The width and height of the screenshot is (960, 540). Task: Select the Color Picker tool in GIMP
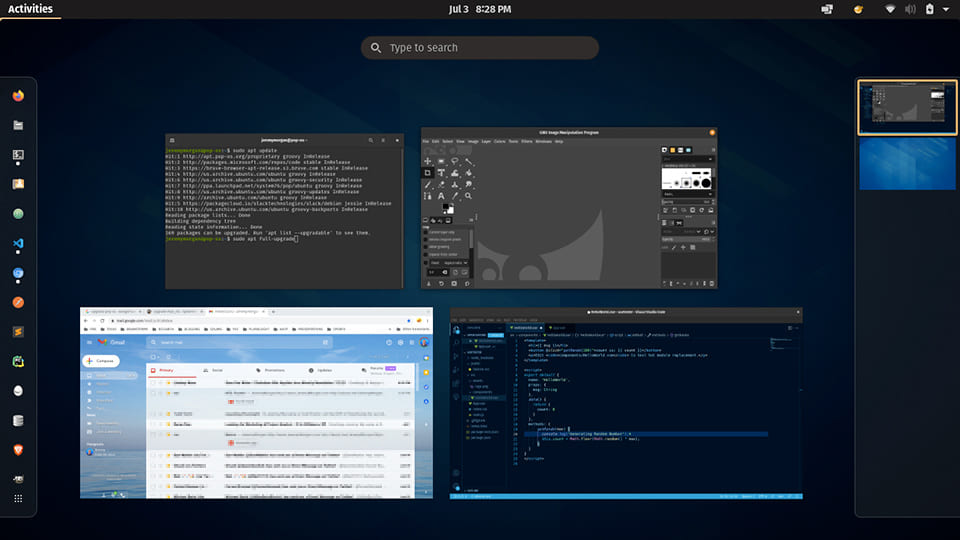455,196
